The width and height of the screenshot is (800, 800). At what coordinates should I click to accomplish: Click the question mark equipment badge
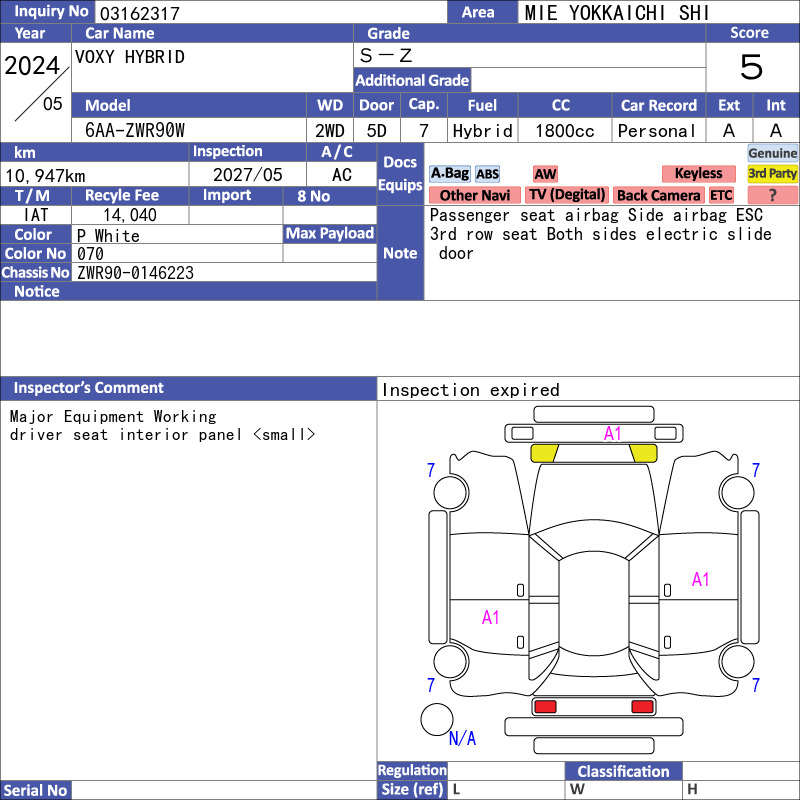pos(772,195)
